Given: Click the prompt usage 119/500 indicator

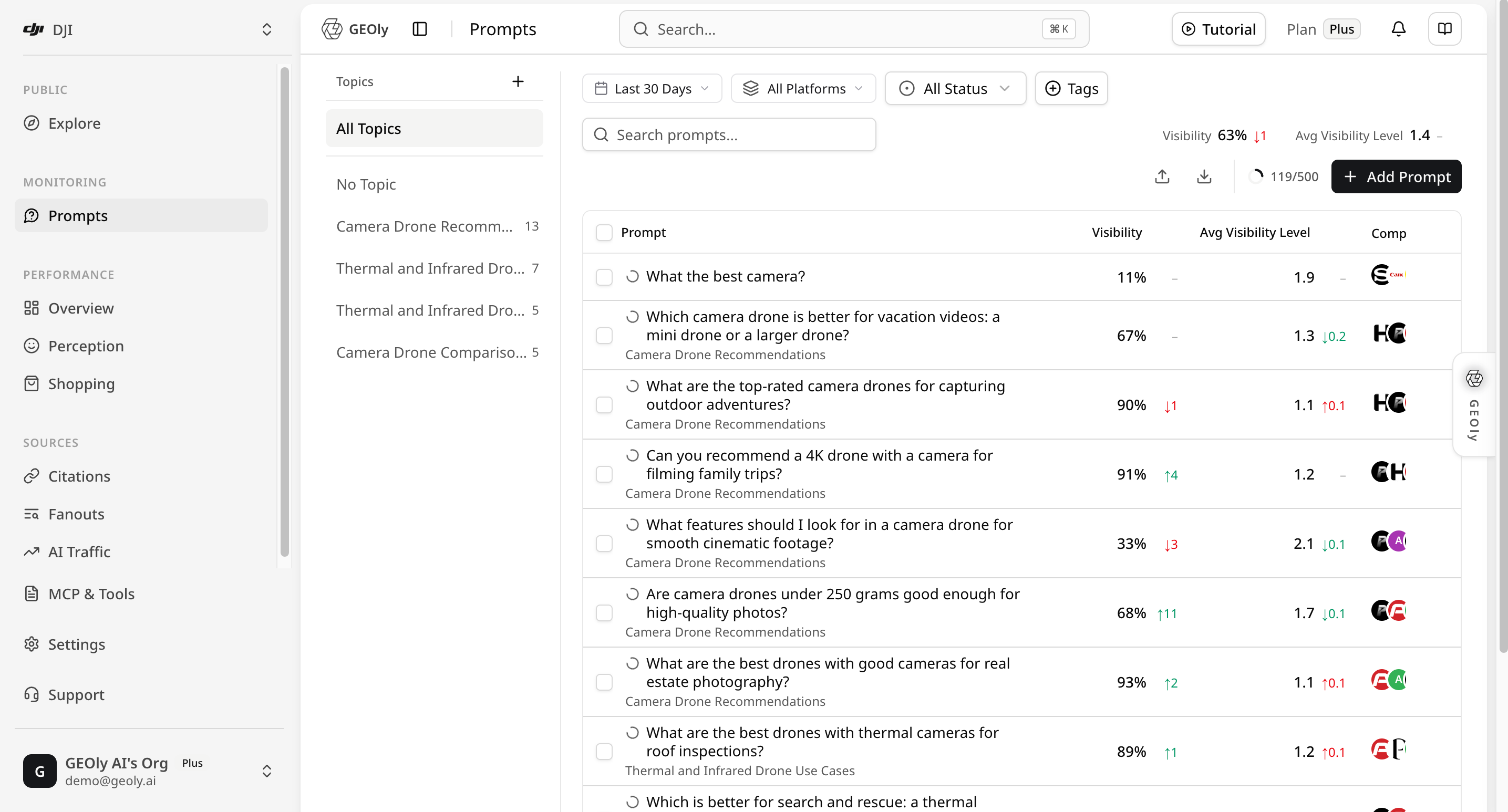Looking at the screenshot, I should coord(1283,176).
